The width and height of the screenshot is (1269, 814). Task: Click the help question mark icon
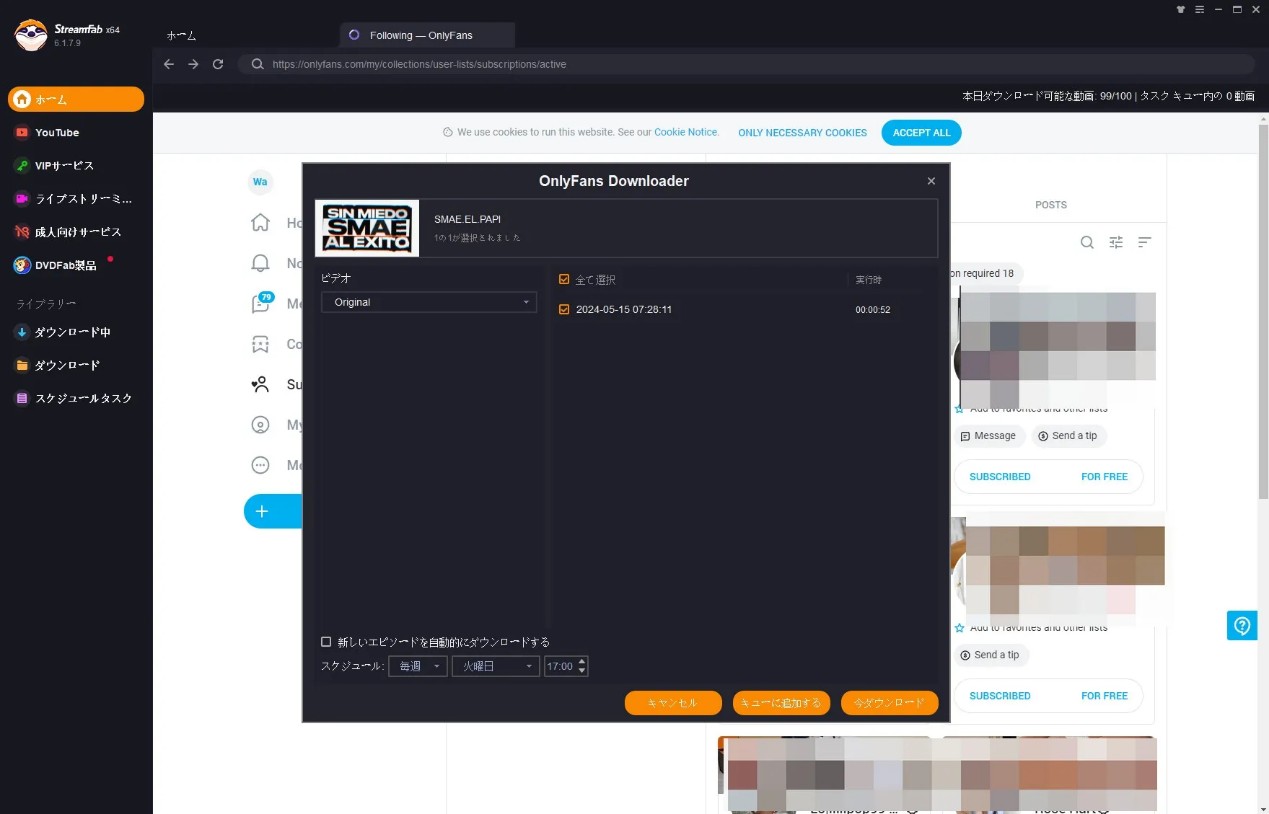[x=1242, y=626]
